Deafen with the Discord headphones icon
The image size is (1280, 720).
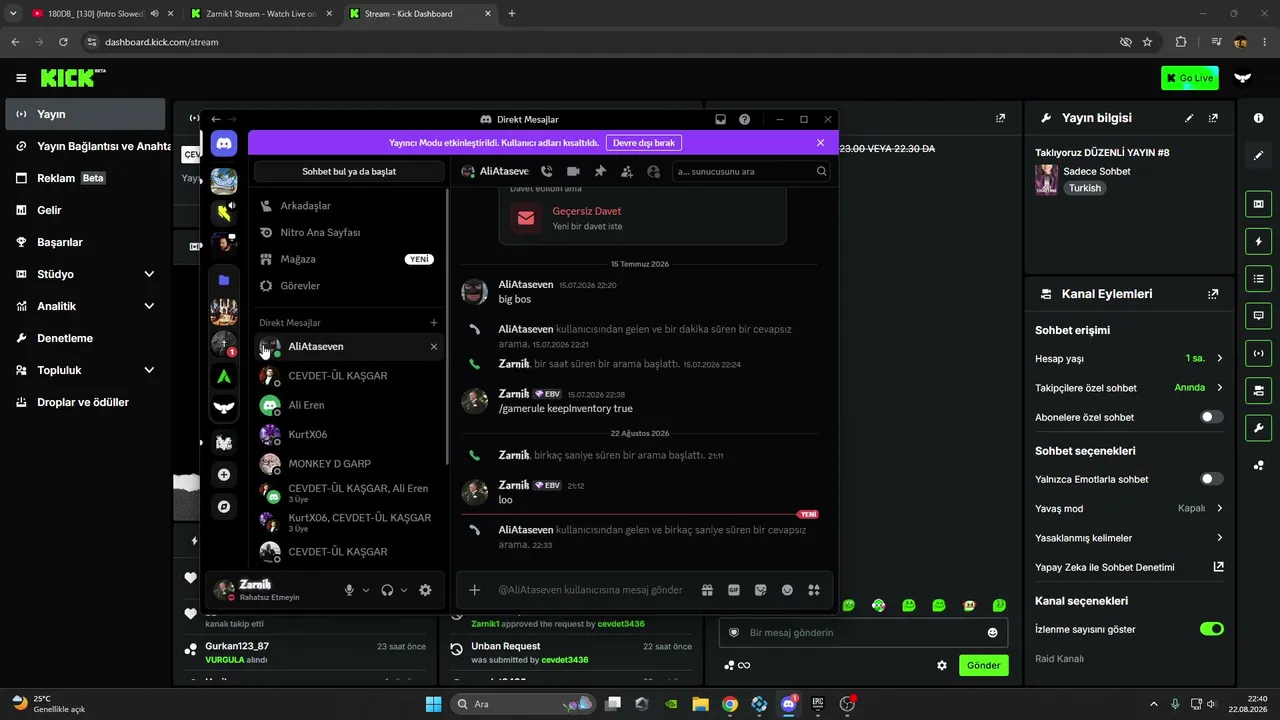point(387,590)
